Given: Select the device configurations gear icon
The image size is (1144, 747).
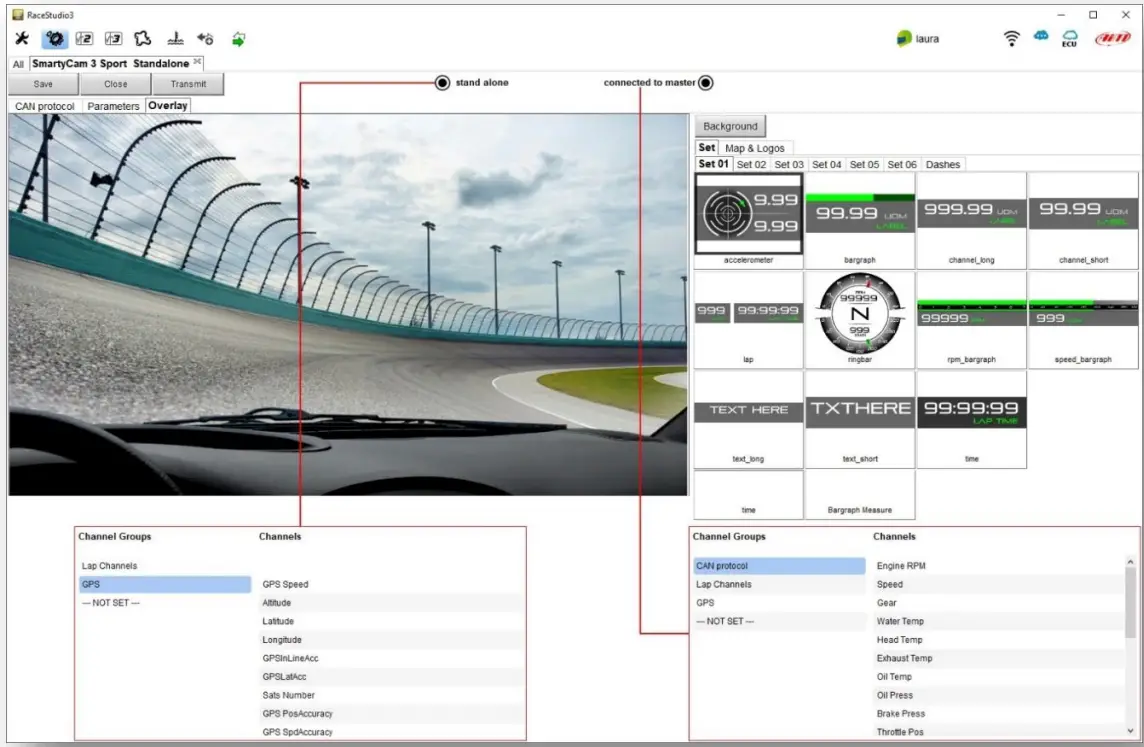Looking at the screenshot, I should 55,39.
